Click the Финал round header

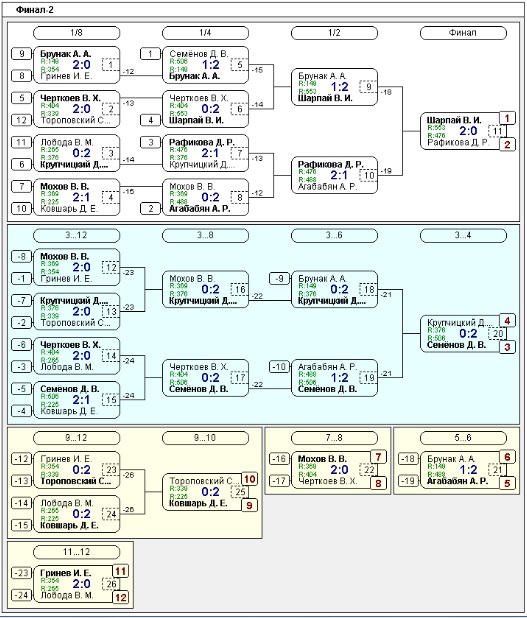(463, 33)
